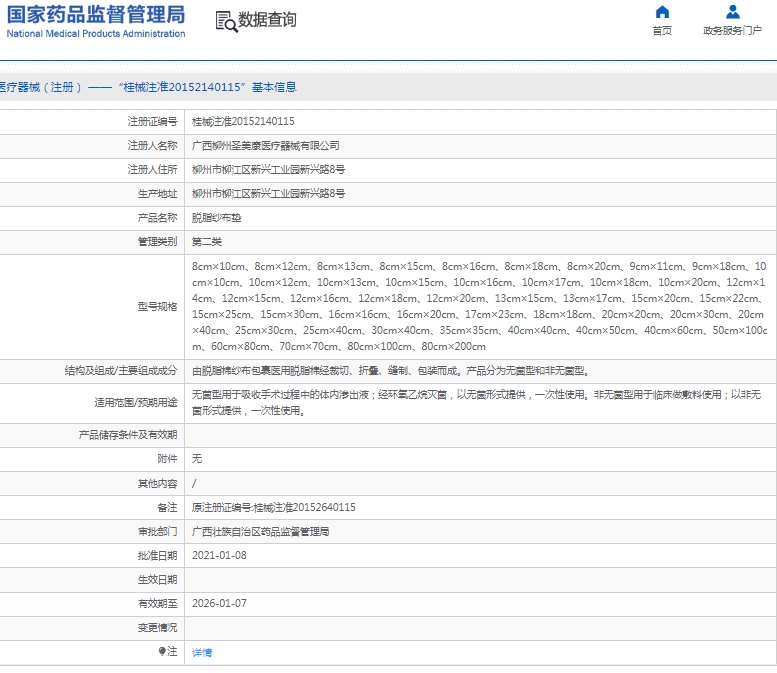Click the home house icon
The height and width of the screenshot is (673, 777).
662,11
